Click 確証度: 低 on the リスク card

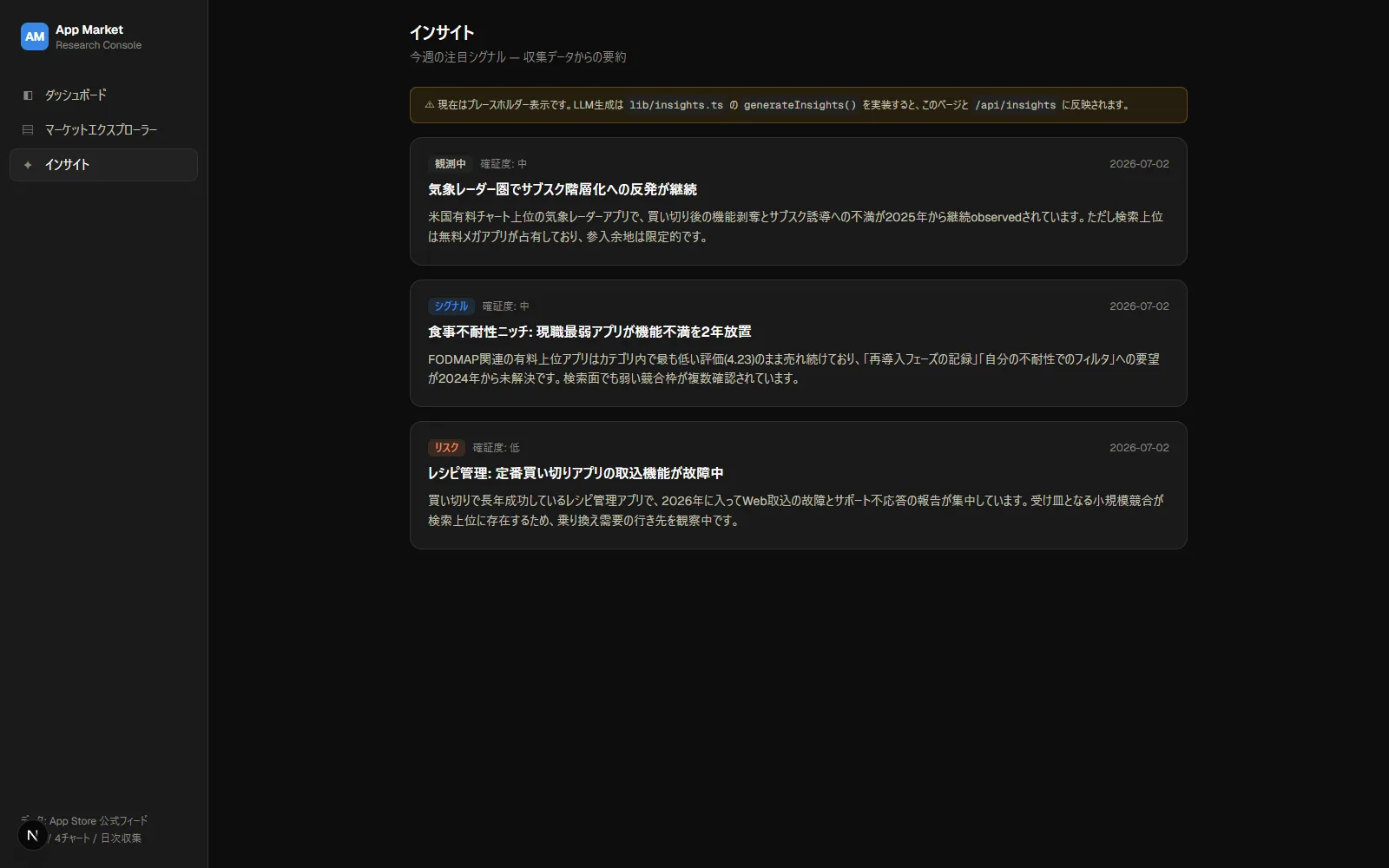497,448
